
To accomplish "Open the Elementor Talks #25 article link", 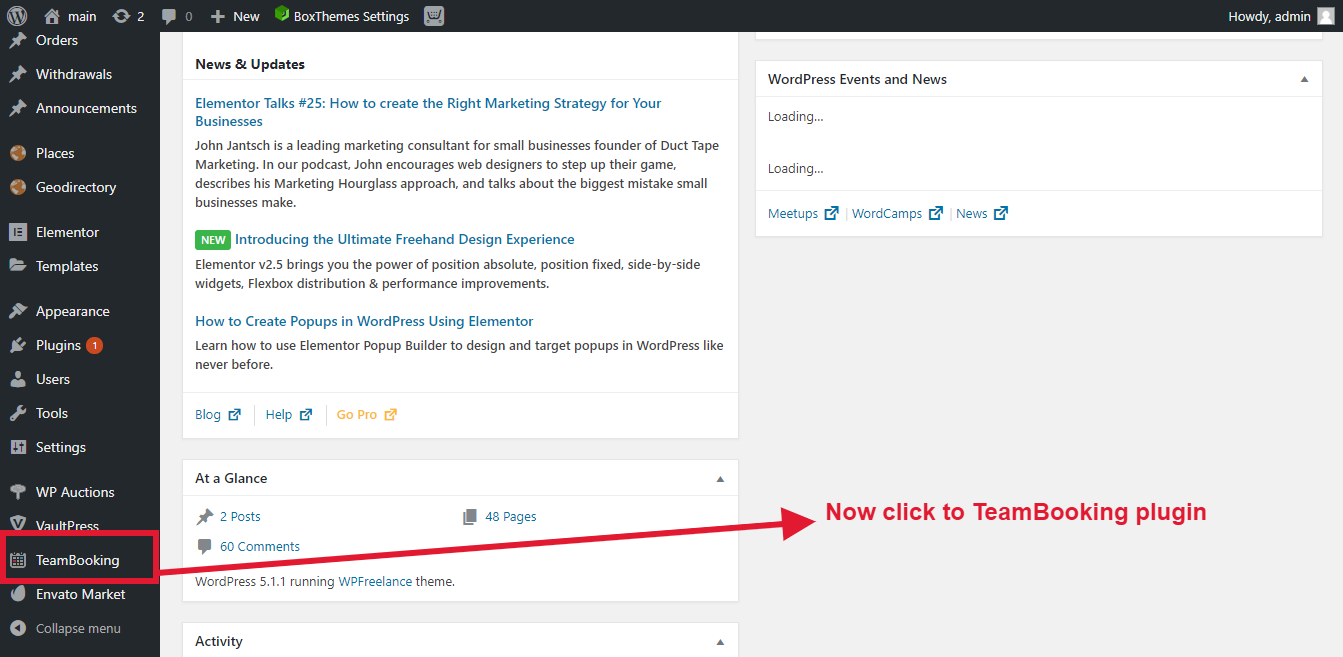I will point(428,112).
